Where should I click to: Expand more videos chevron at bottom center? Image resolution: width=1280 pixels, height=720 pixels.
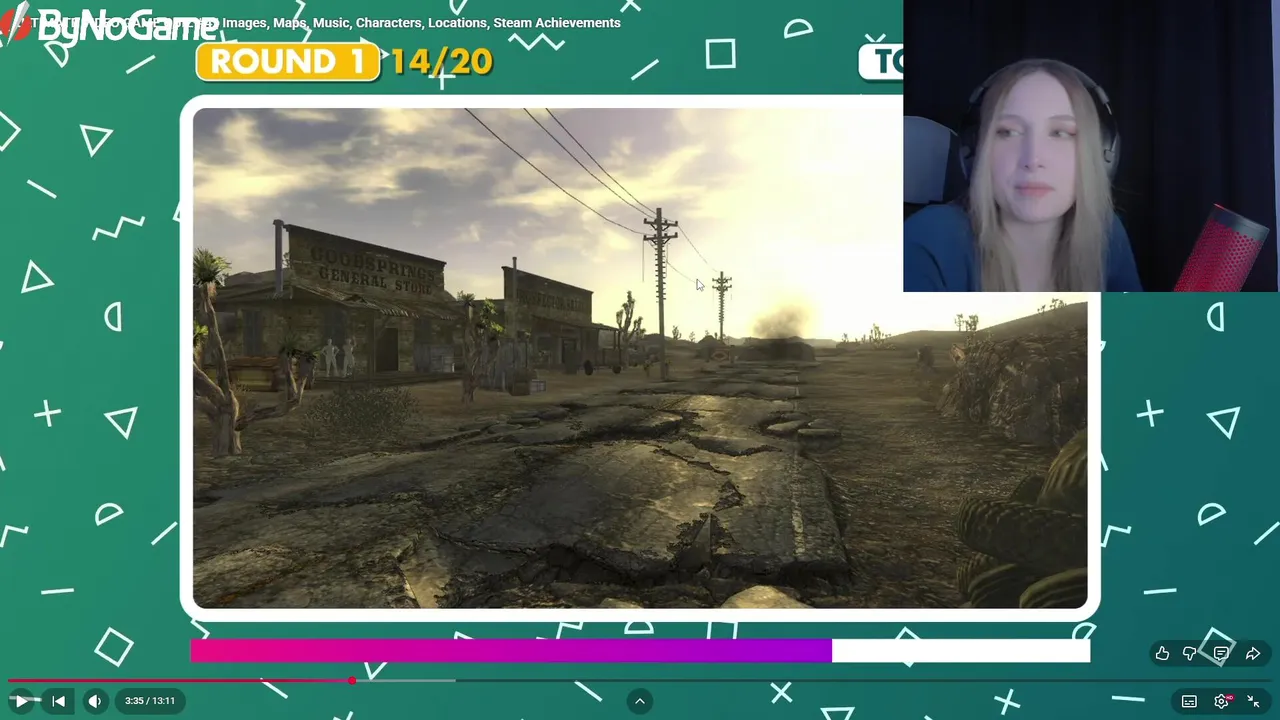640,701
